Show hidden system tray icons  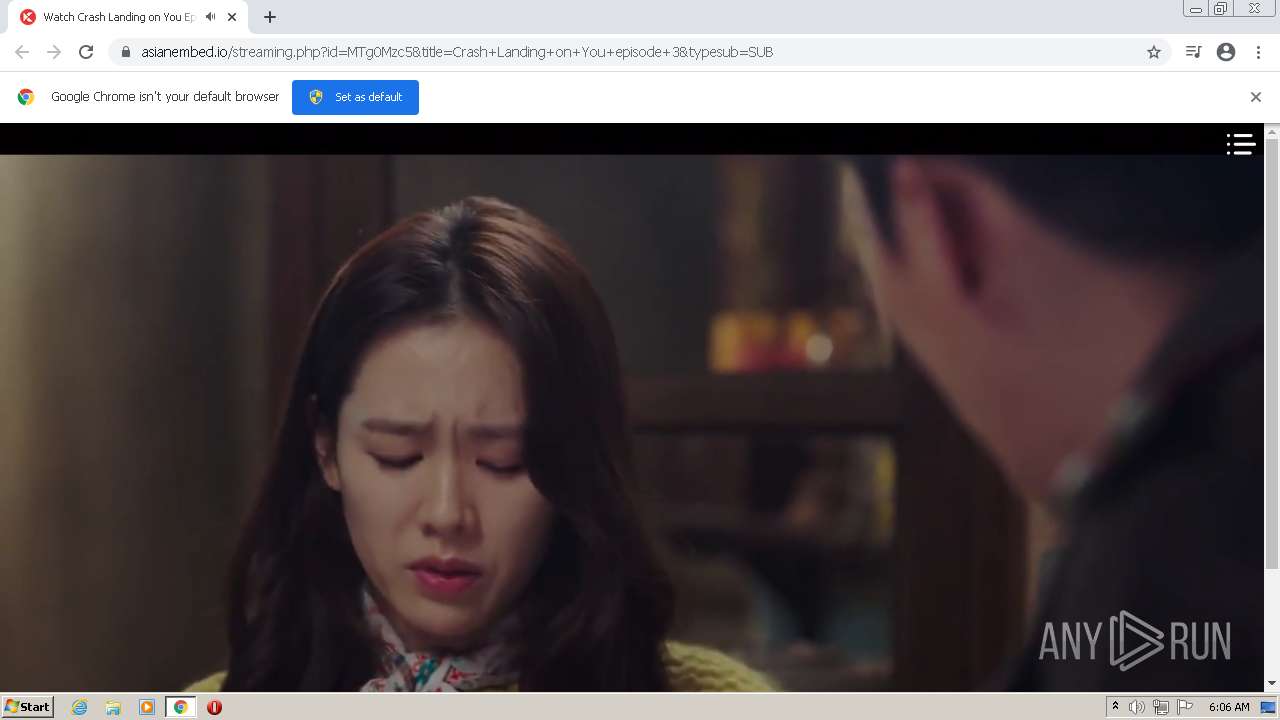click(1115, 707)
